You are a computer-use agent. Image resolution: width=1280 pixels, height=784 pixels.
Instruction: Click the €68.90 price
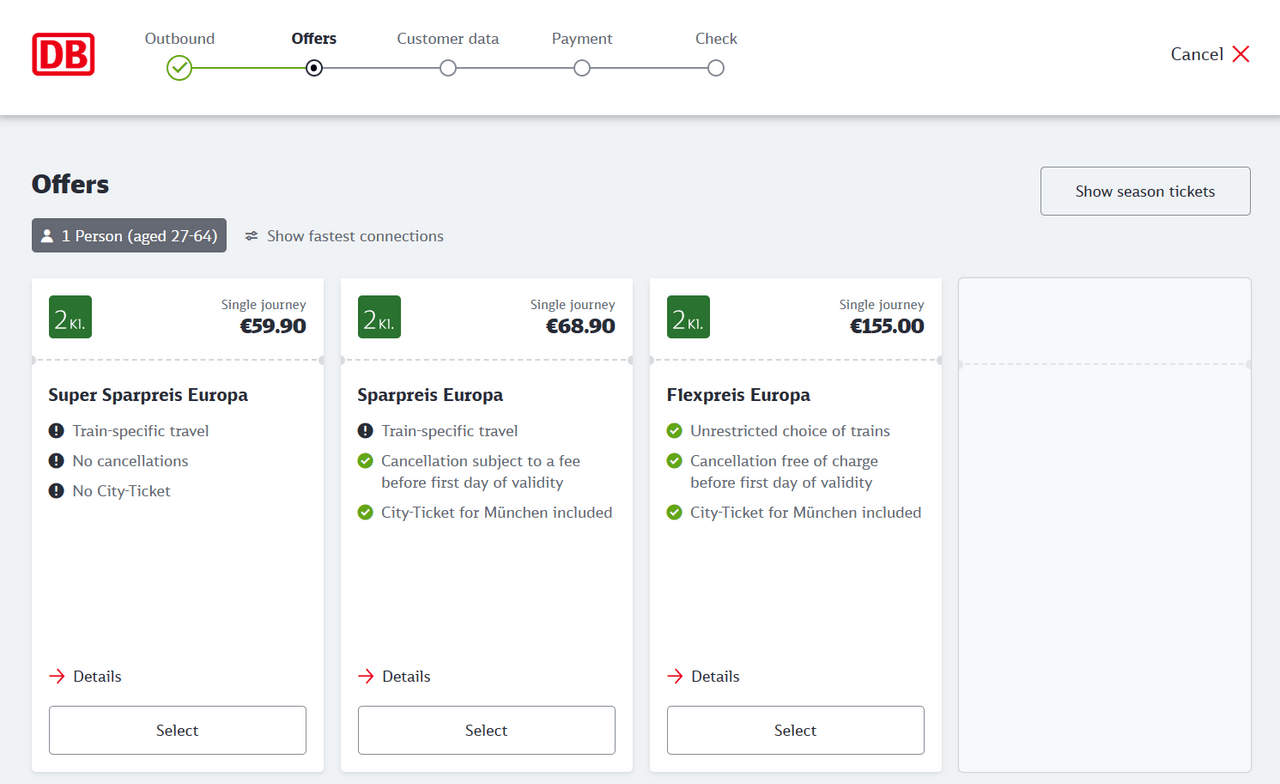pos(582,326)
